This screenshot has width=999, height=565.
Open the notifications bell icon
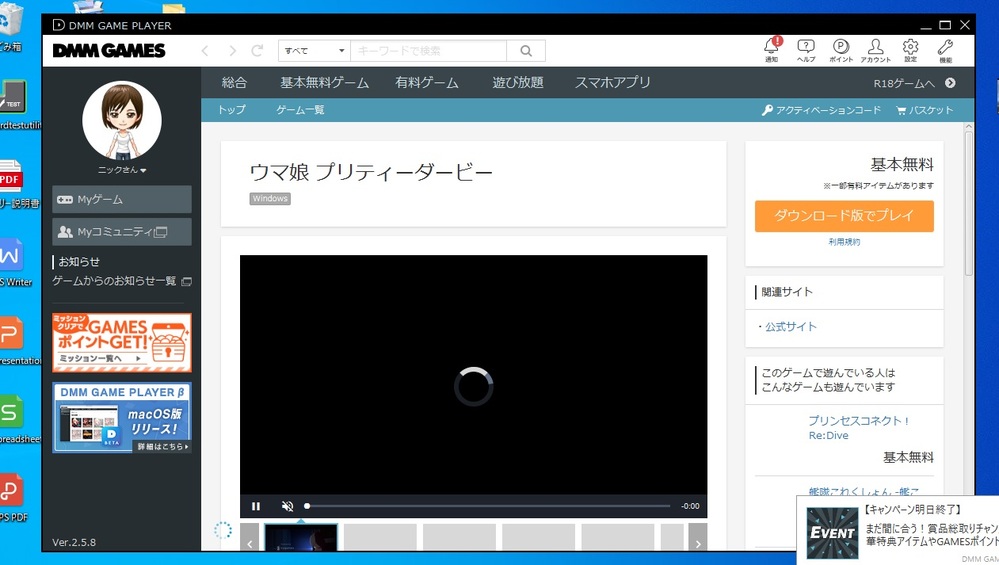(x=771, y=48)
